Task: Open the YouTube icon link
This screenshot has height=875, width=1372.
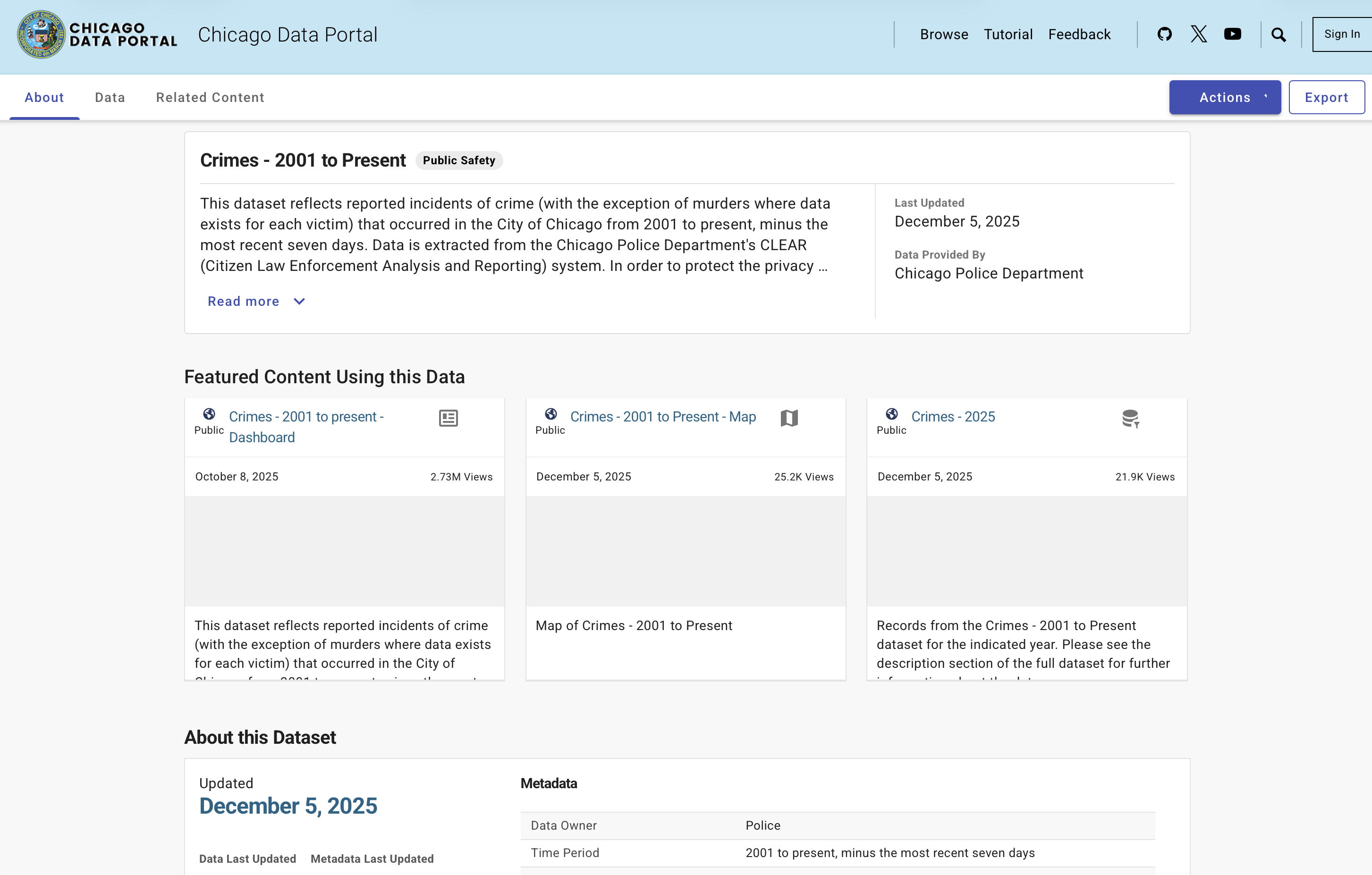Action: pos(1232,34)
